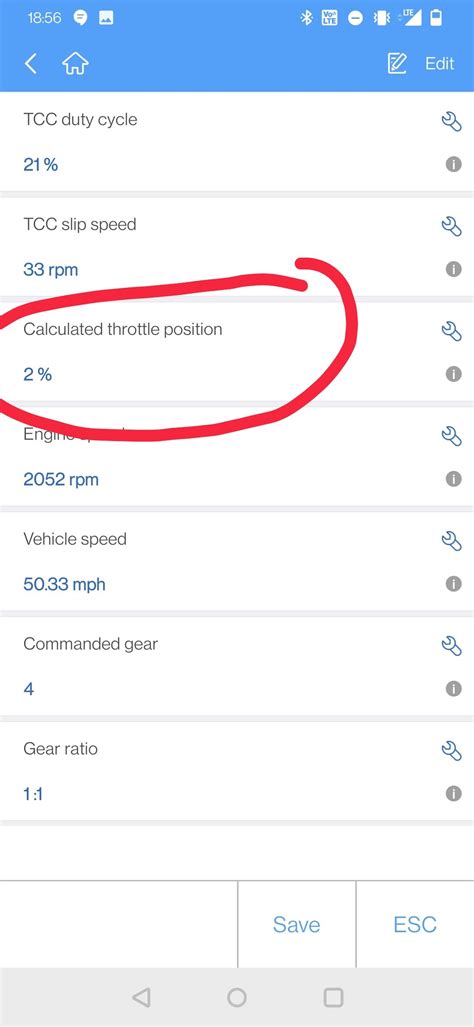The height and width of the screenshot is (1027, 474).
Task: Click the Edit text label
Action: click(x=439, y=64)
